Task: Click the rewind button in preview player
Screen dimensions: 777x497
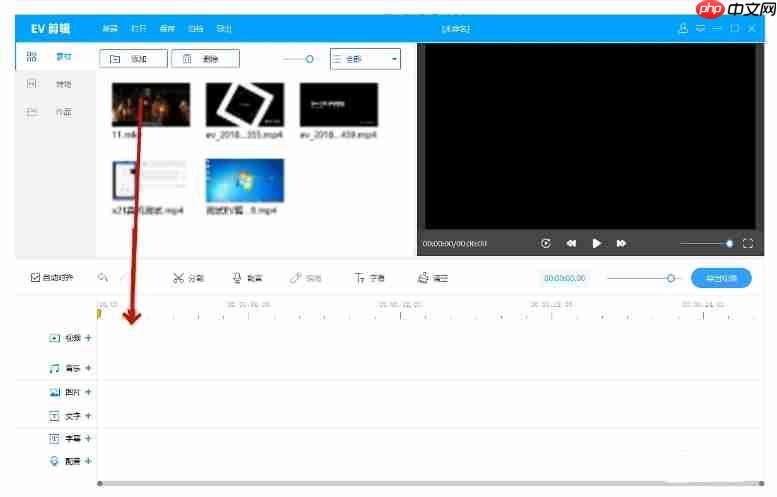Action: (x=571, y=243)
